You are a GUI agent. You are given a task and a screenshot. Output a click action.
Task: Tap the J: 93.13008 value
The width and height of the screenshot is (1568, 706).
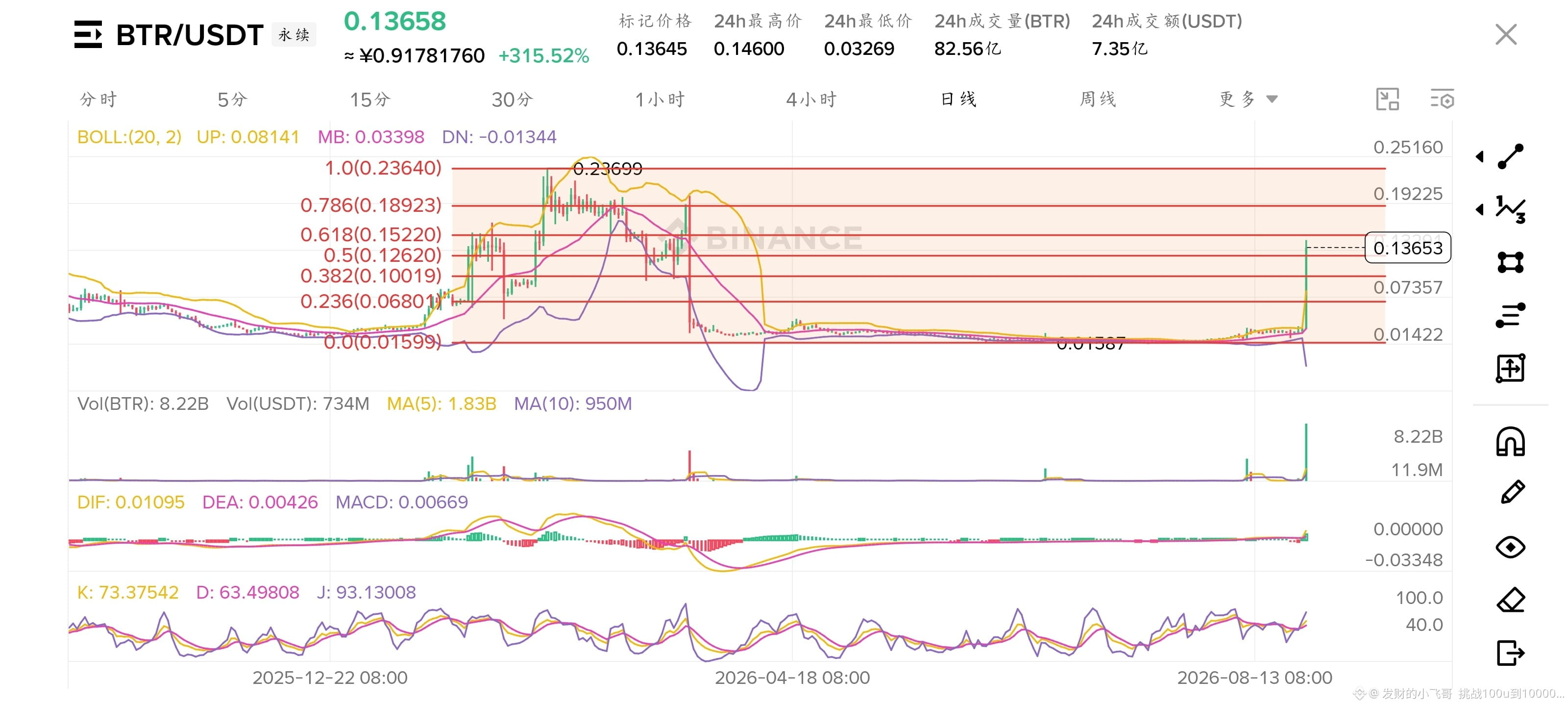pos(367,593)
